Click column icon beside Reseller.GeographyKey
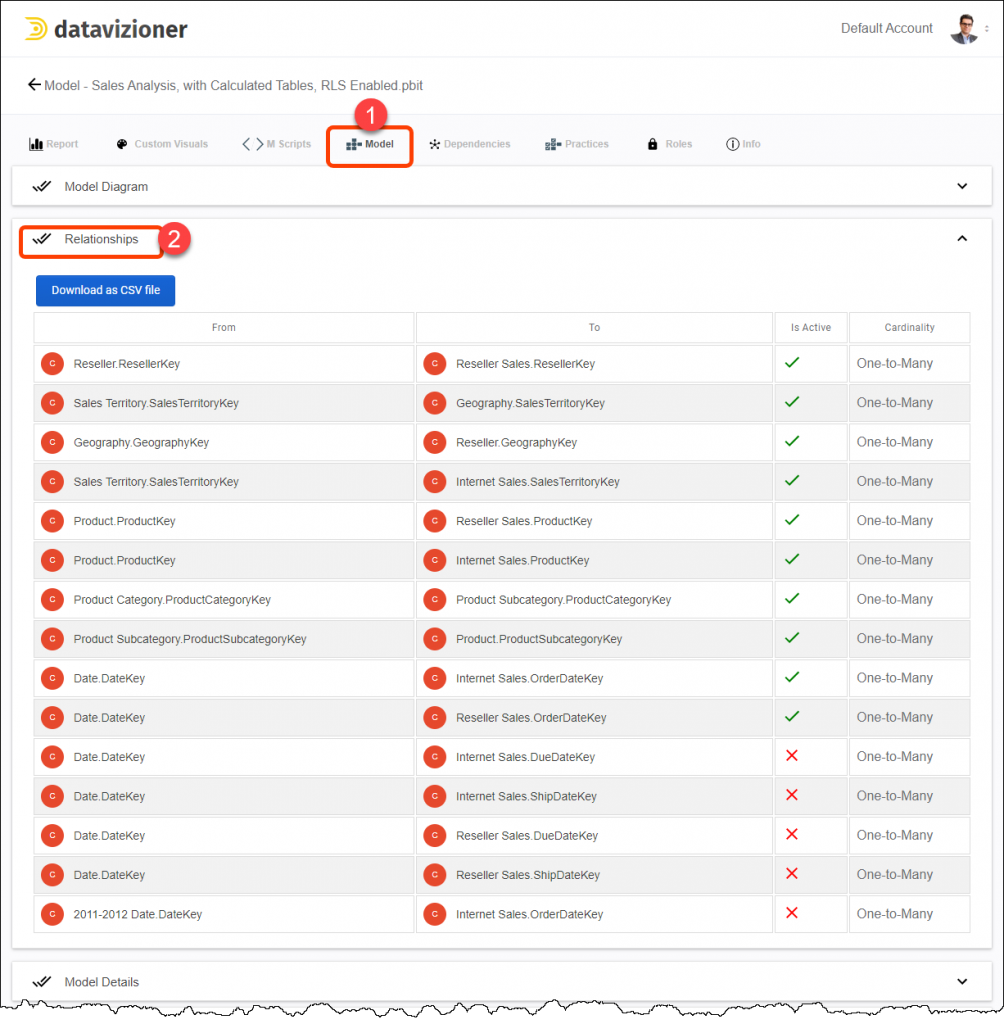Image resolution: width=1004 pixels, height=1024 pixels. 434,442
